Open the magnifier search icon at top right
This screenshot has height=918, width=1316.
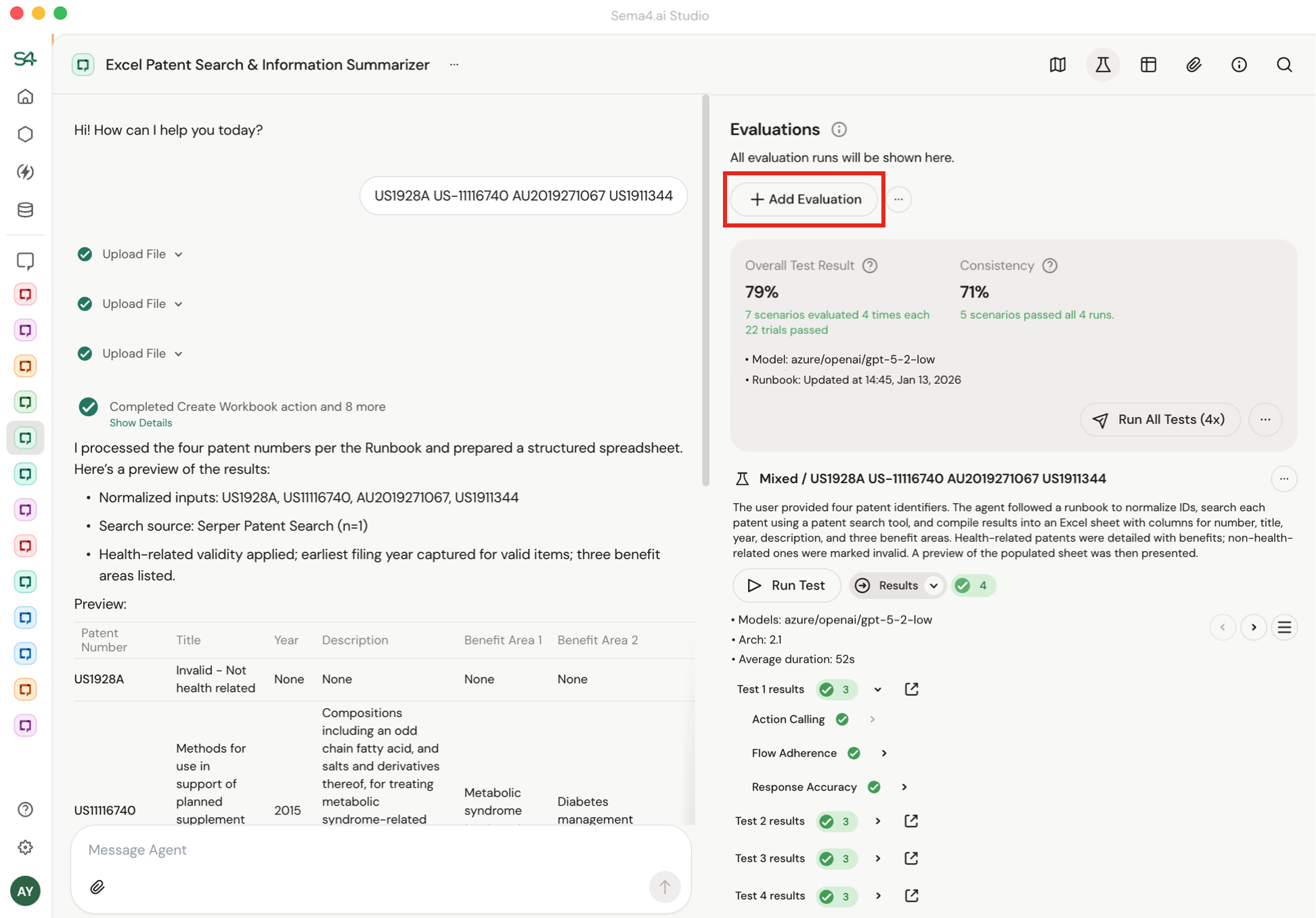point(1284,65)
